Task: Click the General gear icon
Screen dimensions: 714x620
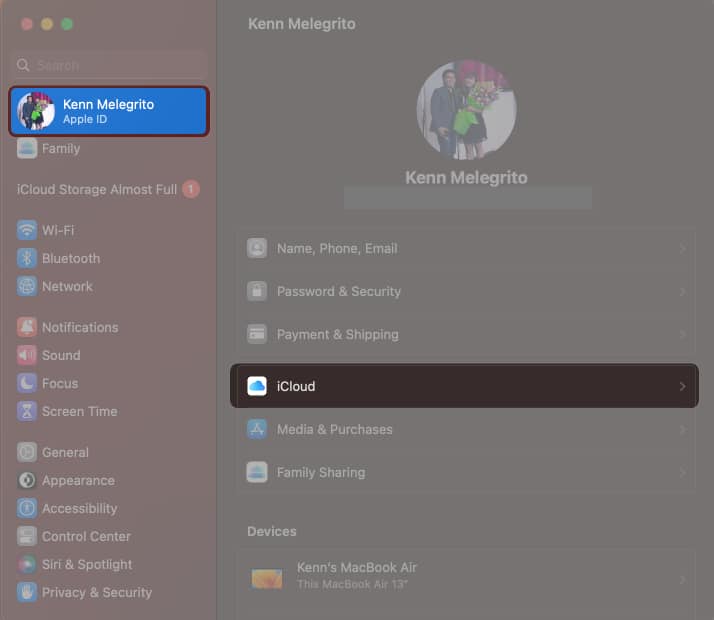Action: (x=27, y=452)
